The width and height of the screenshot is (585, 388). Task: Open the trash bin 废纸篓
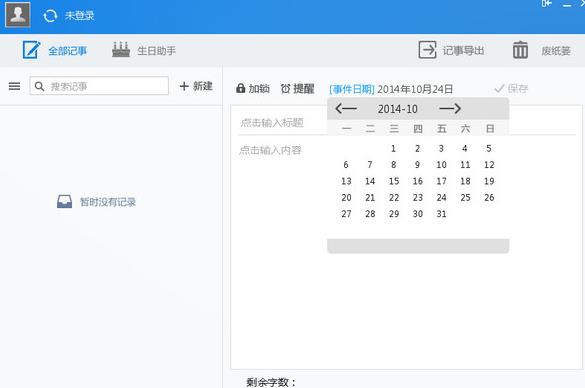tap(520, 50)
